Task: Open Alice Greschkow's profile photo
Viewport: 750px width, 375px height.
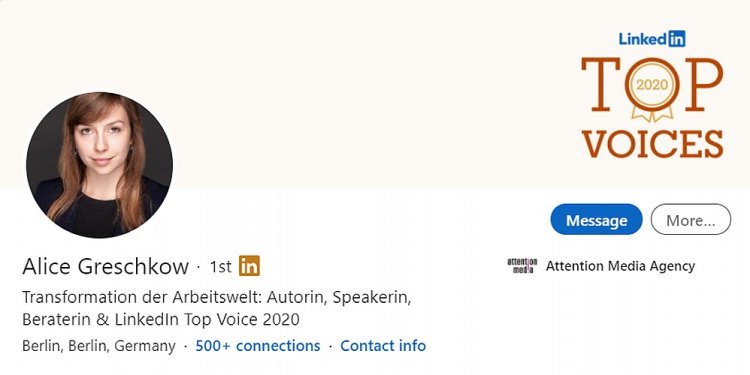Action: (99, 165)
